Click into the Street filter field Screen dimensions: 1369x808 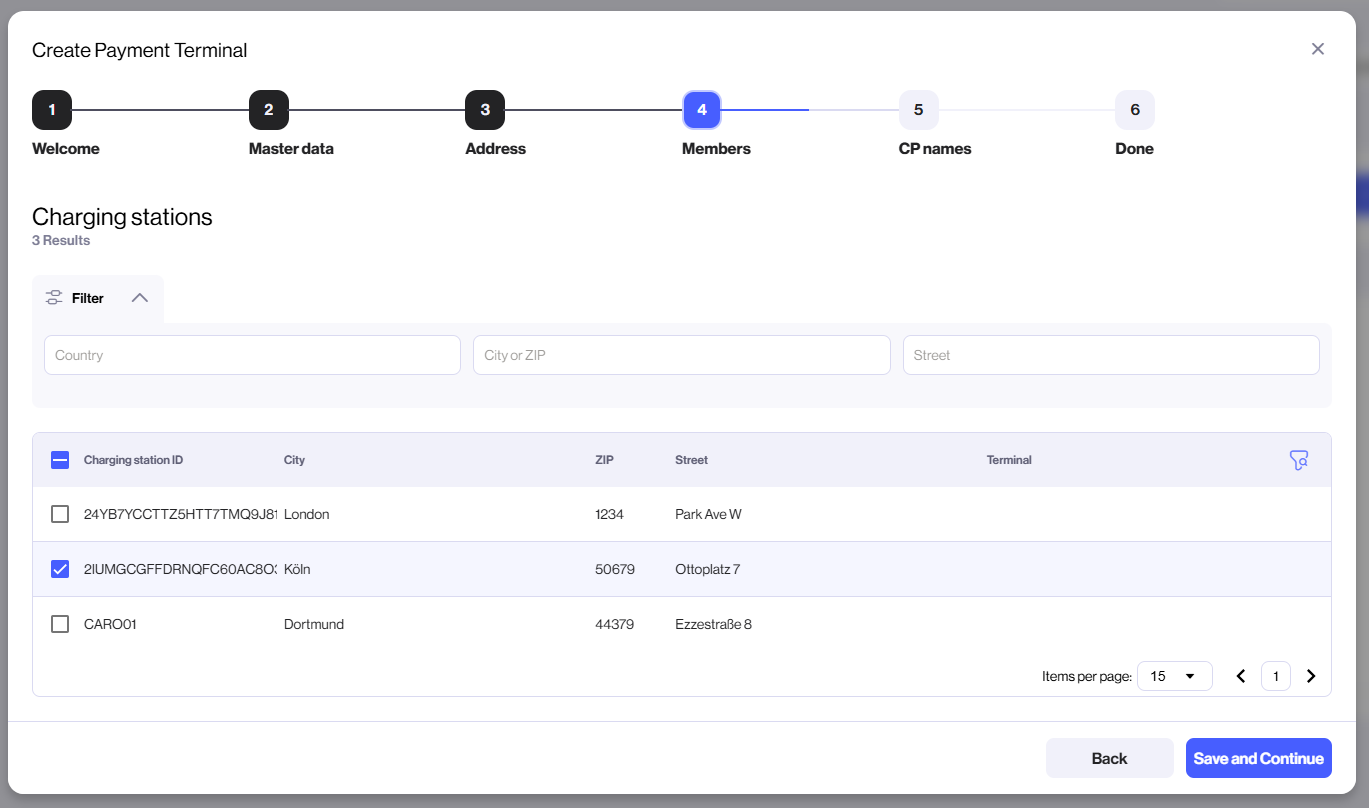click(x=1110, y=355)
